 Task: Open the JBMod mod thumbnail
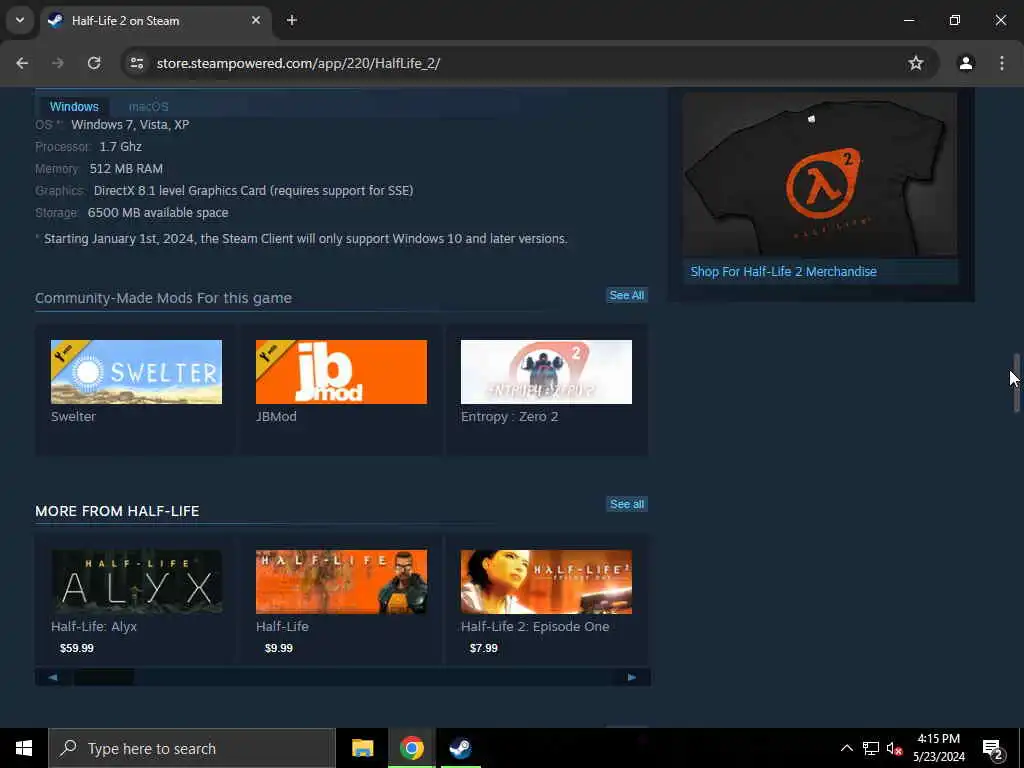(342, 372)
